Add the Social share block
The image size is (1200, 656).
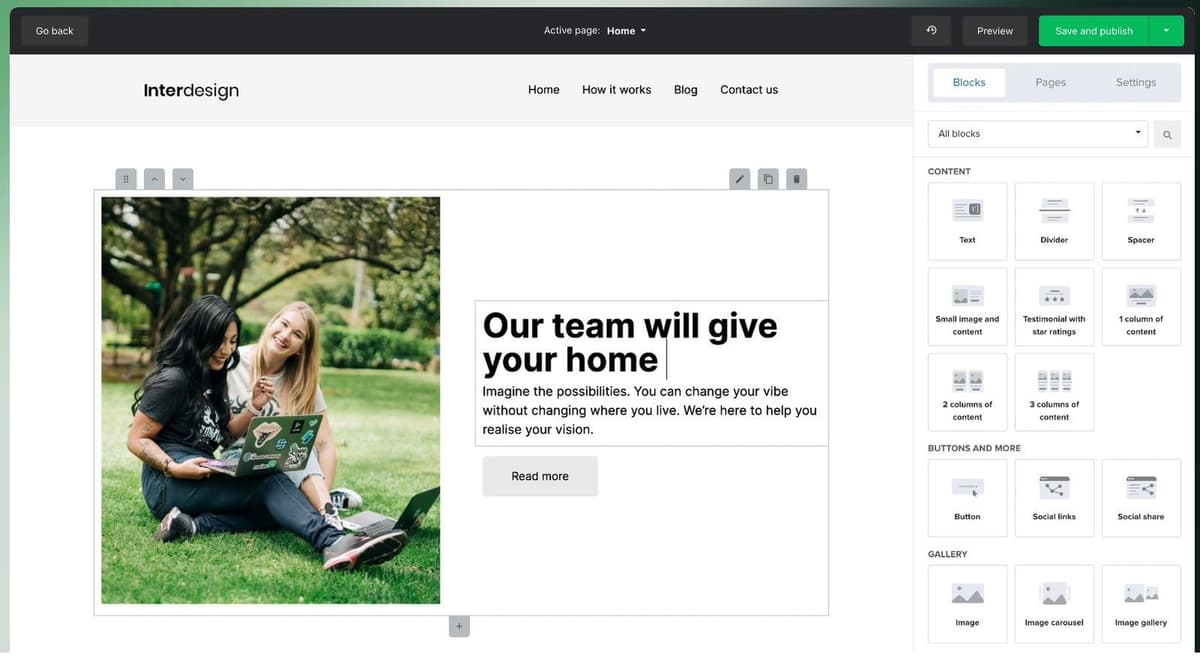click(x=1141, y=498)
